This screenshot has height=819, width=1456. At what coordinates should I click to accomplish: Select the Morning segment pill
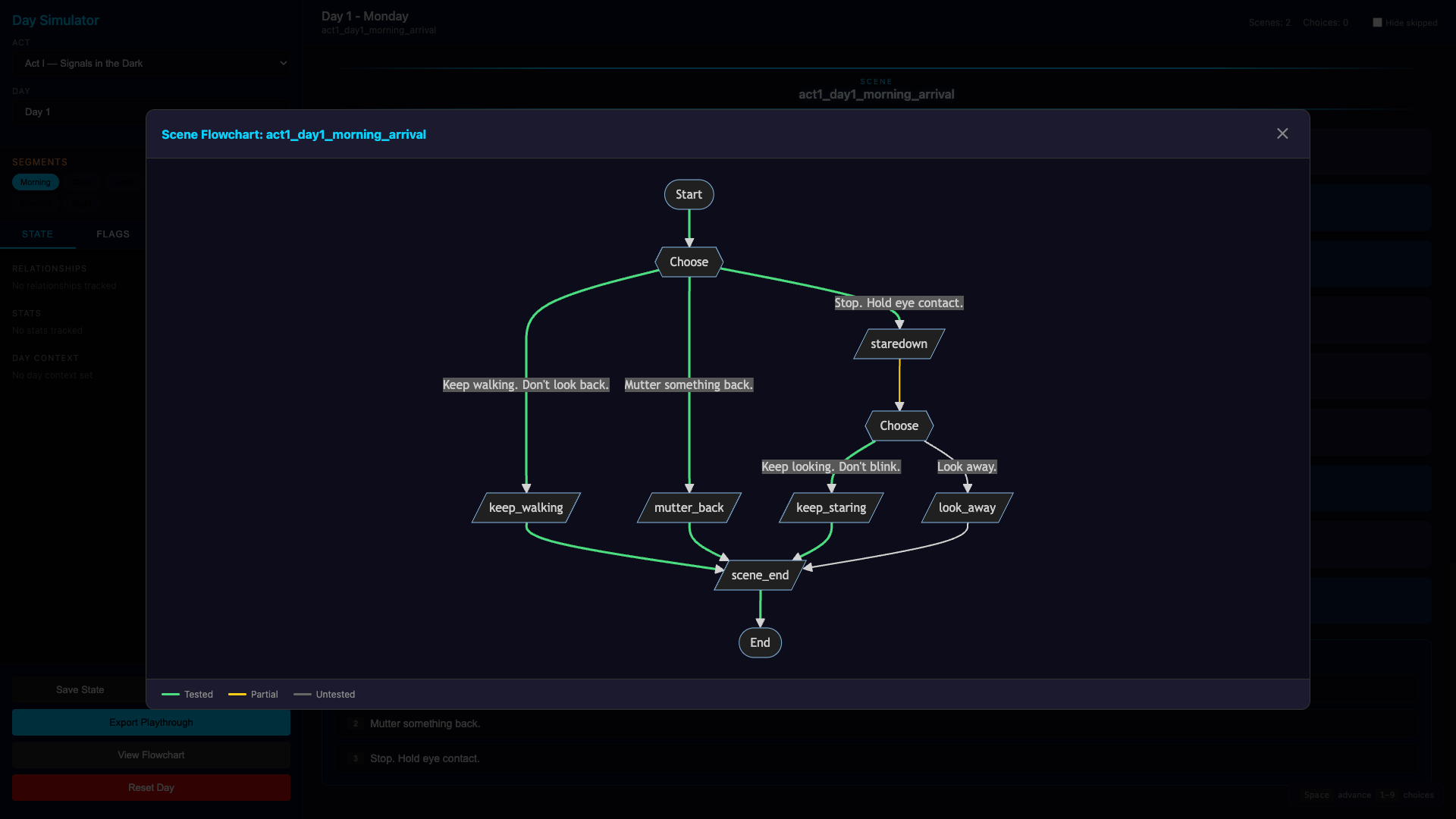tap(35, 183)
